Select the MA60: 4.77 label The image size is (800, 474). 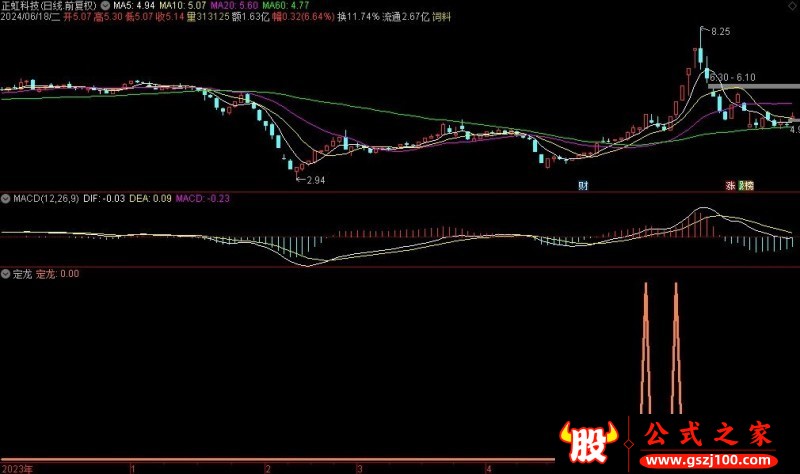(286, 6)
